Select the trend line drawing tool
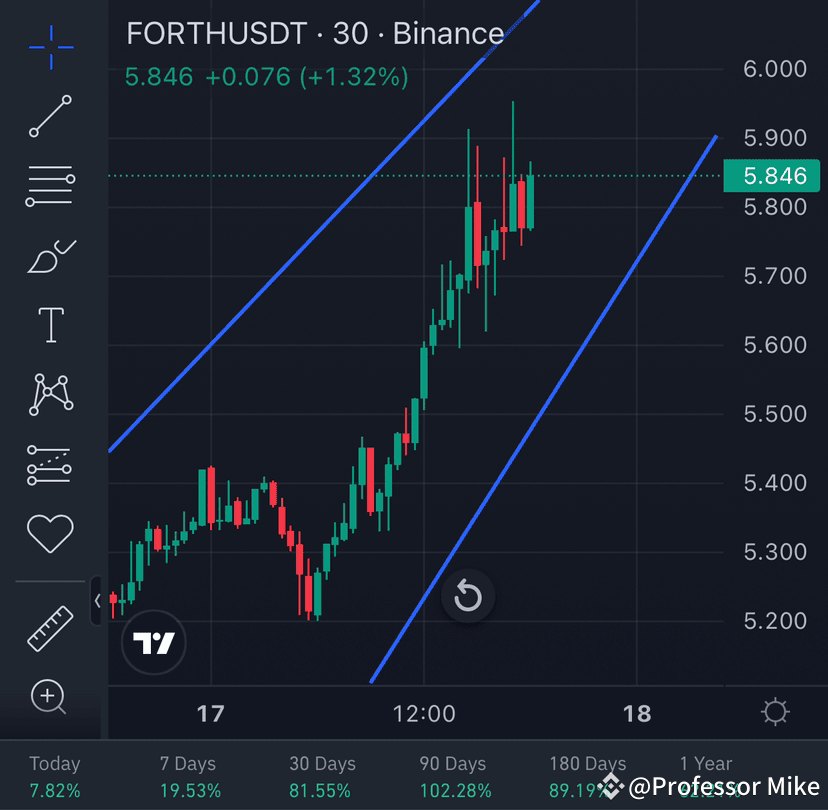Viewport: 828px width, 810px height. coord(50,116)
